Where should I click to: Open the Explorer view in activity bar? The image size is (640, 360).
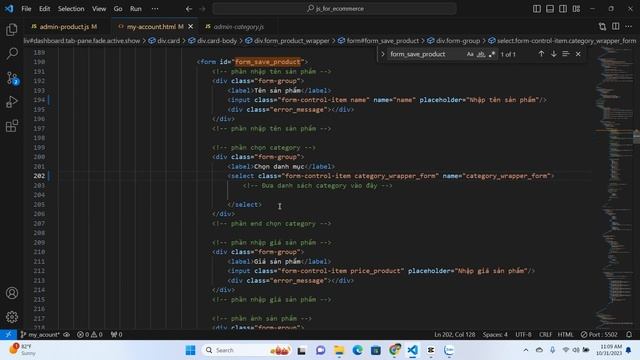tap(12, 29)
